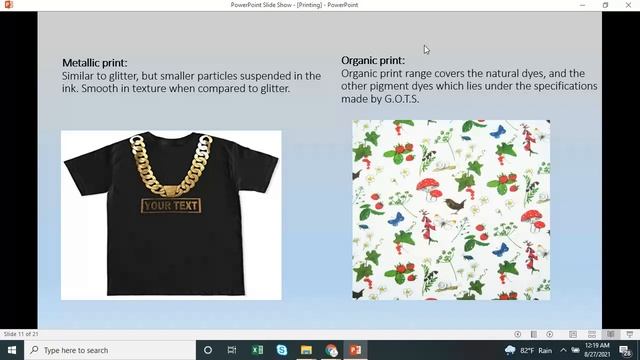Go to previous slide using status bar arrow
The image size is (640, 360).
coord(518,334)
